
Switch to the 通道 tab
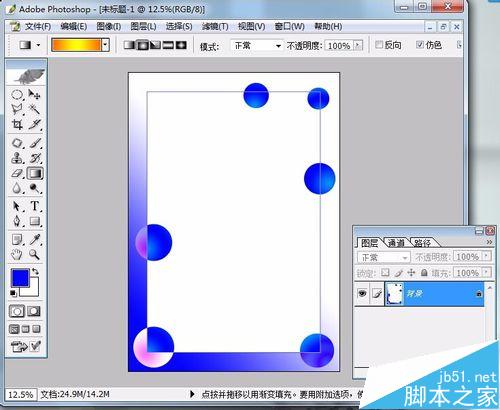coord(396,243)
